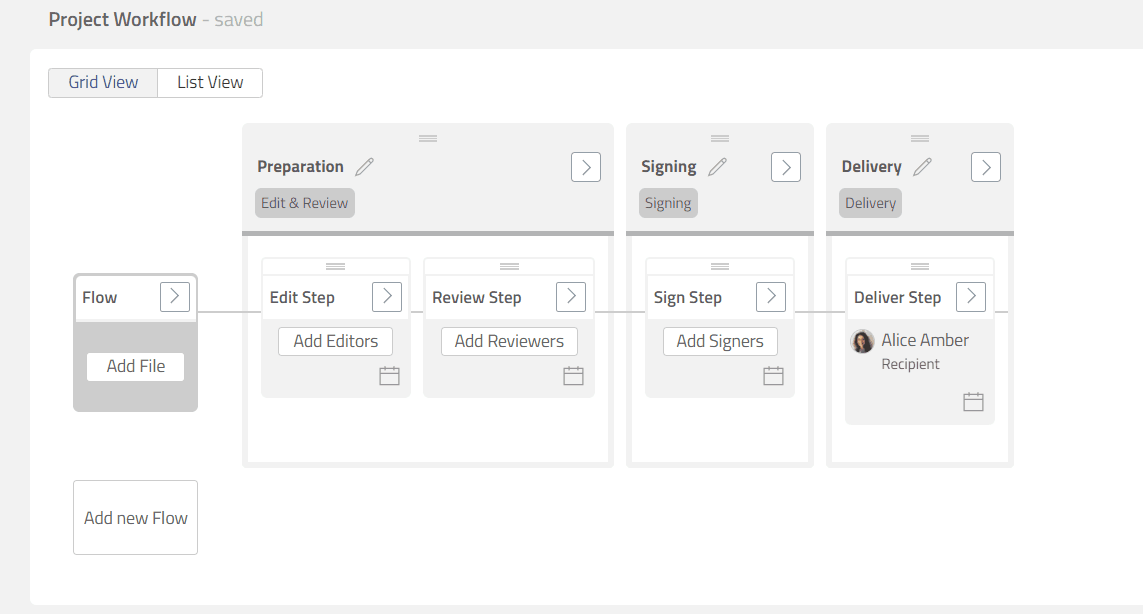Open calendar on Review Step card

coord(573,376)
